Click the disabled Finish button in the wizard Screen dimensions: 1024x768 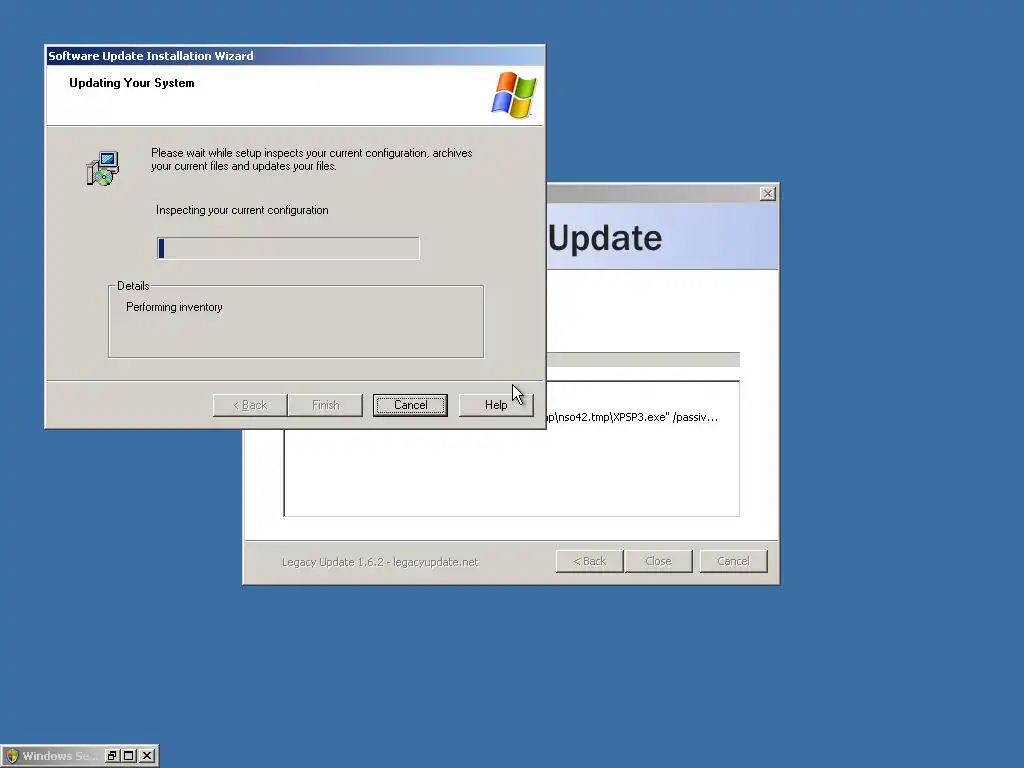click(x=325, y=405)
